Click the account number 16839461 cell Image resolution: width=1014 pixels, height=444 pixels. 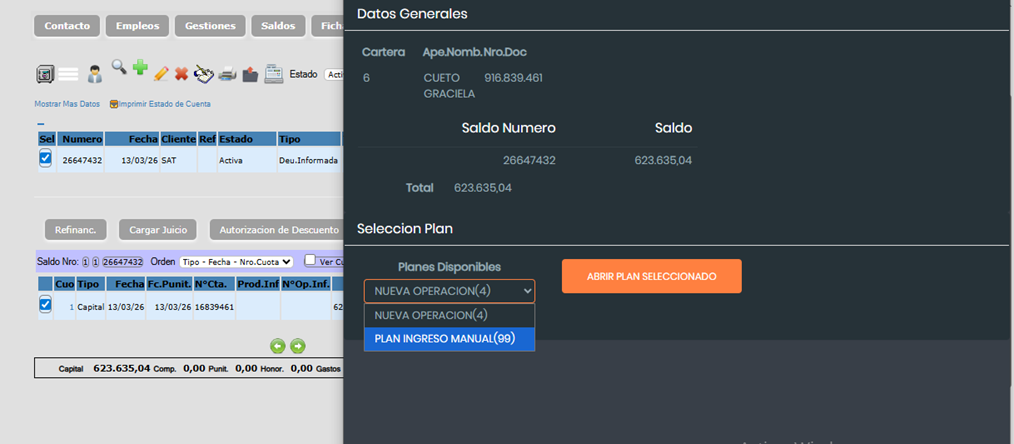click(x=214, y=307)
